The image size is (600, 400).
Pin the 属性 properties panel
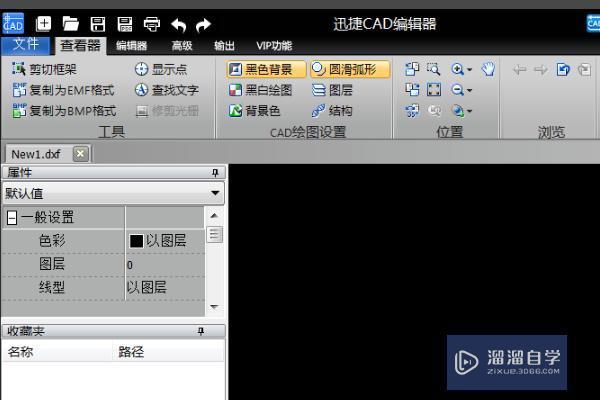click(215, 173)
